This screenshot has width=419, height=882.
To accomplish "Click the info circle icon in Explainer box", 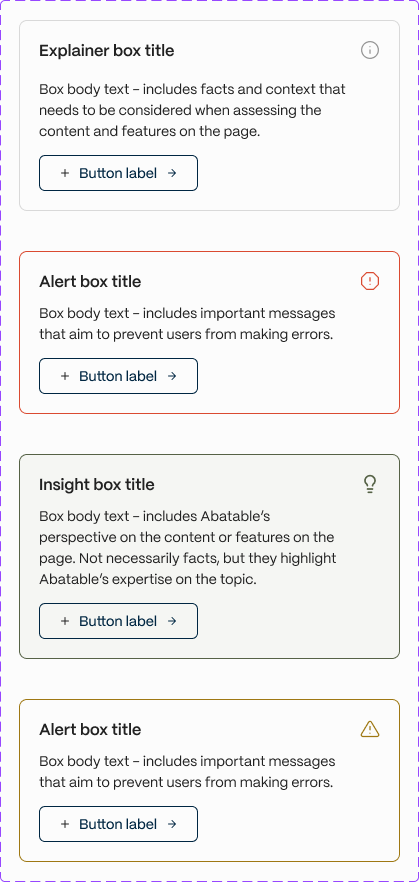I will point(370,50).
